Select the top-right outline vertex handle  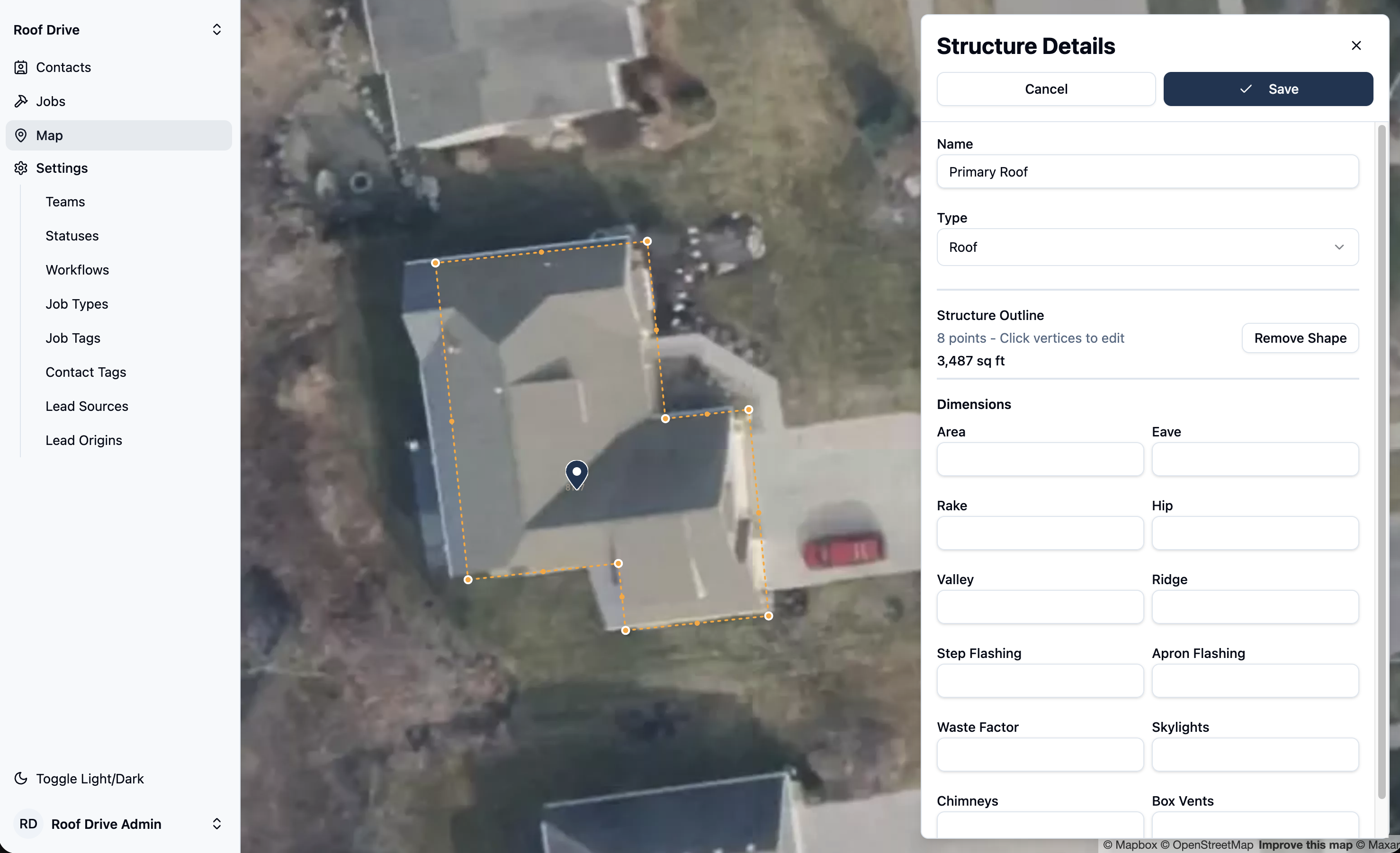click(647, 241)
